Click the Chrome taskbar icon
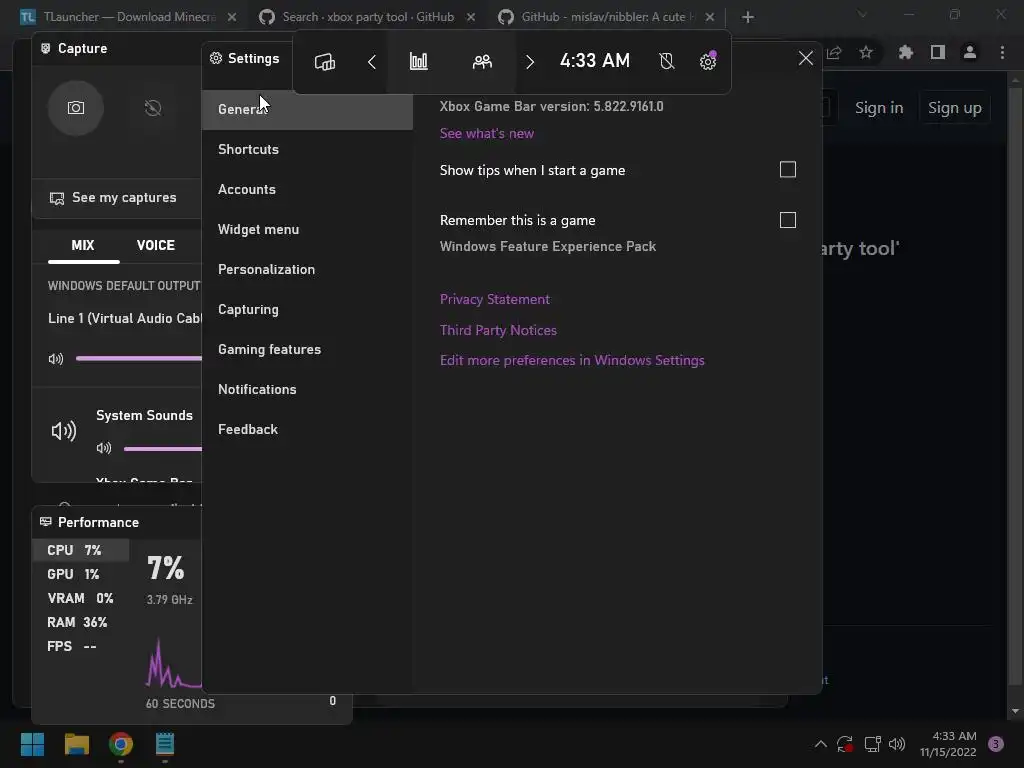The height and width of the screenshot is (768, 1024). [x=121, y=744]
